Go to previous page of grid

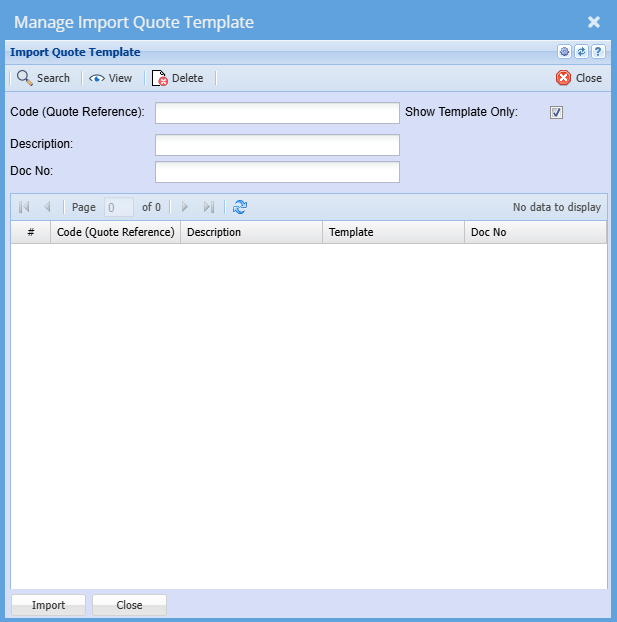point(47,207)
